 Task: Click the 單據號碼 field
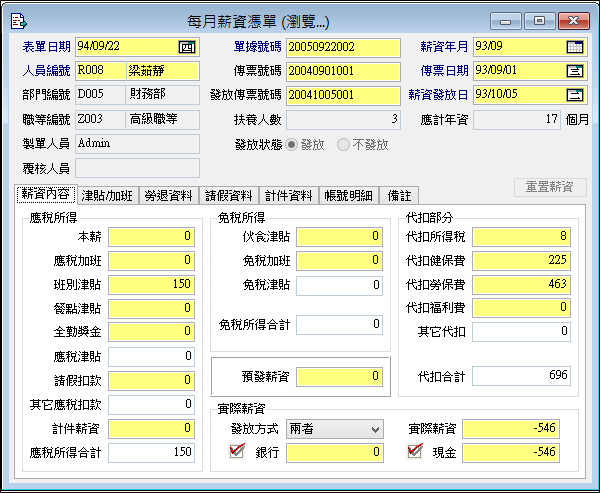tap(342, 47)
